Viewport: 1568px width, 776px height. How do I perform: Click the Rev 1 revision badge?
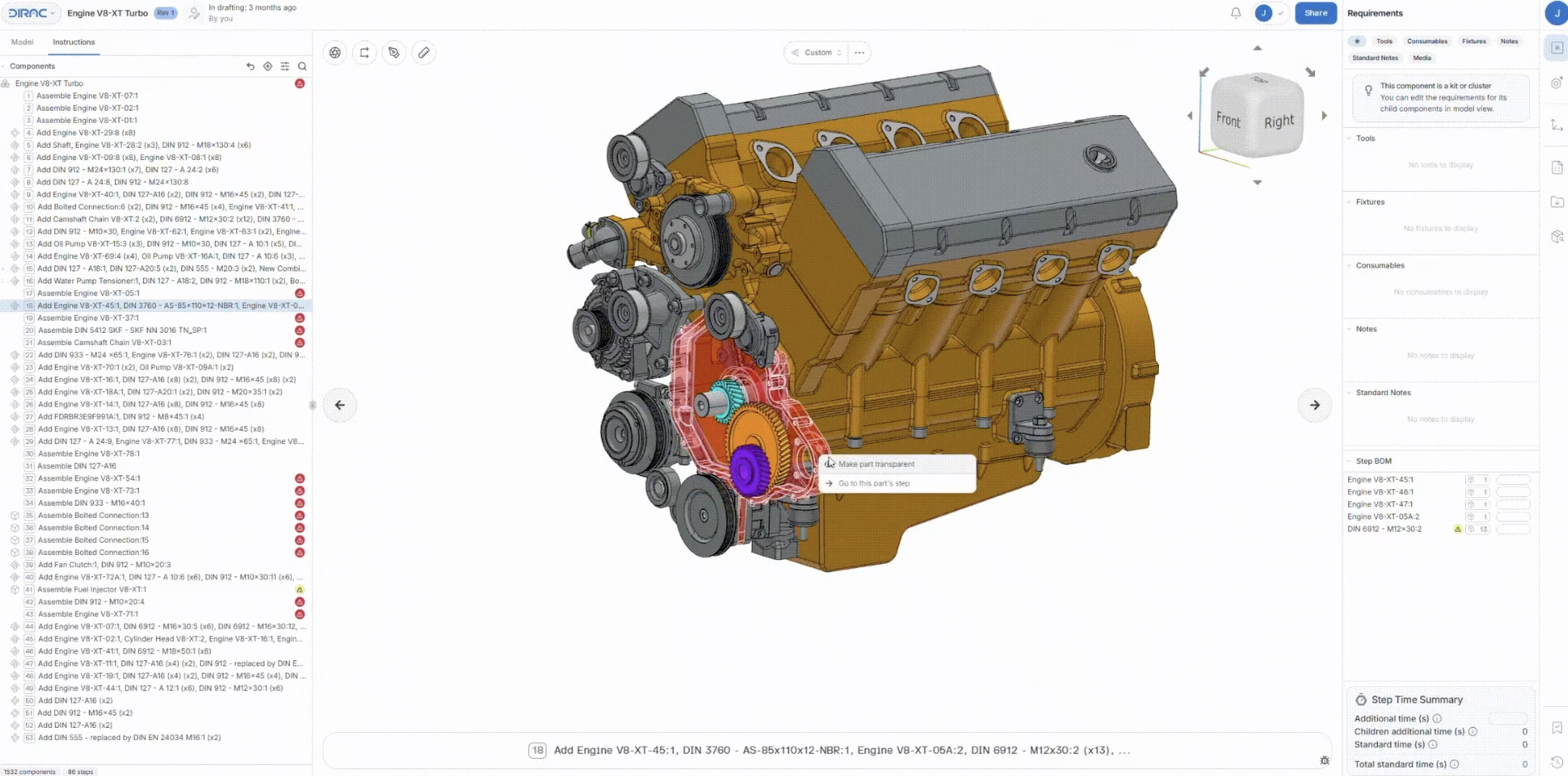point(165,13)
